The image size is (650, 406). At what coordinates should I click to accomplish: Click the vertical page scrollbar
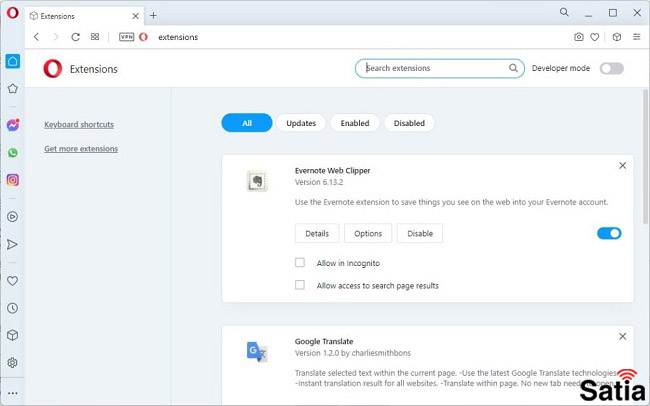(x=645, y=158)
